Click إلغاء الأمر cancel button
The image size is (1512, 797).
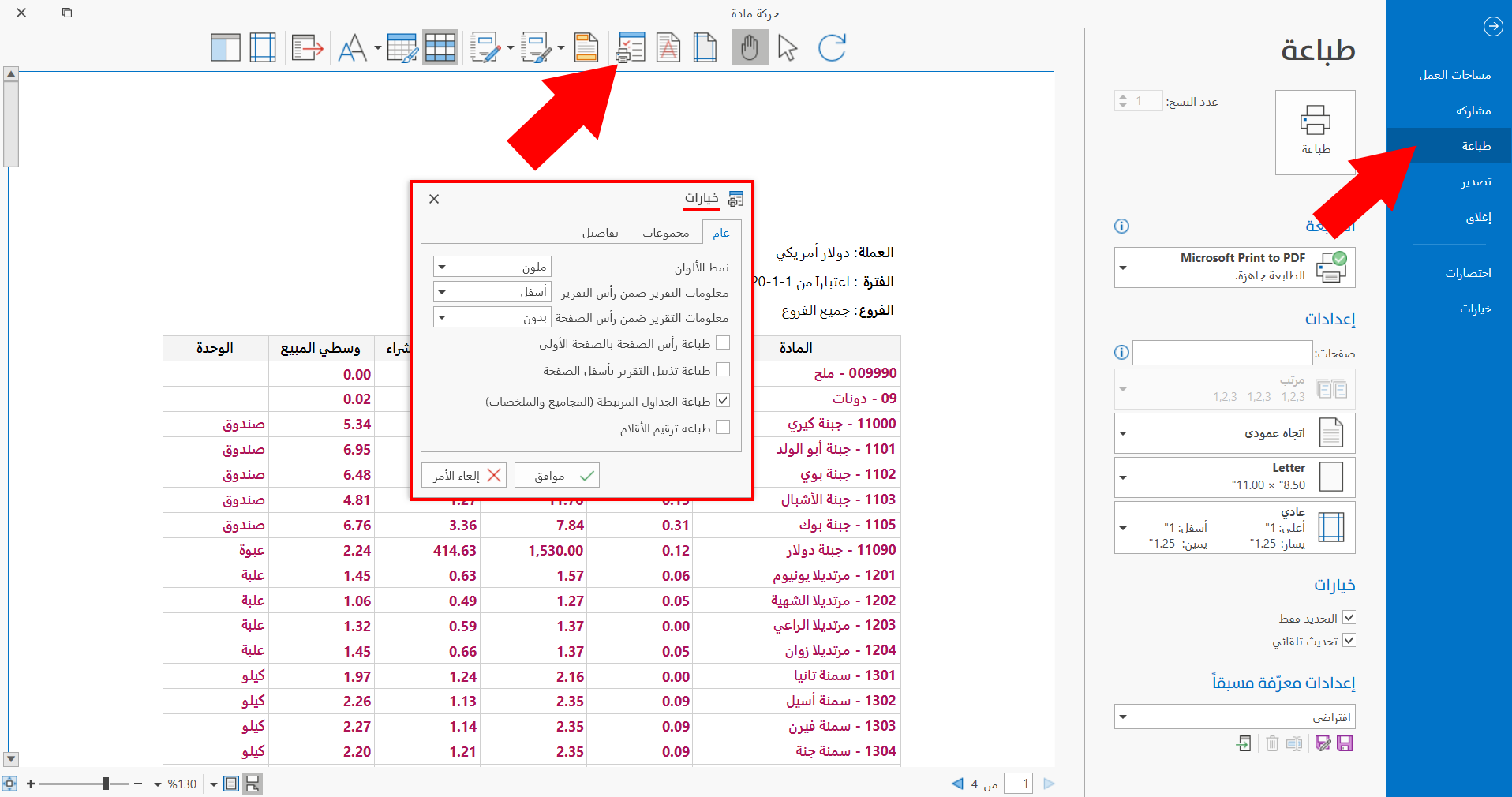point(464,476)
